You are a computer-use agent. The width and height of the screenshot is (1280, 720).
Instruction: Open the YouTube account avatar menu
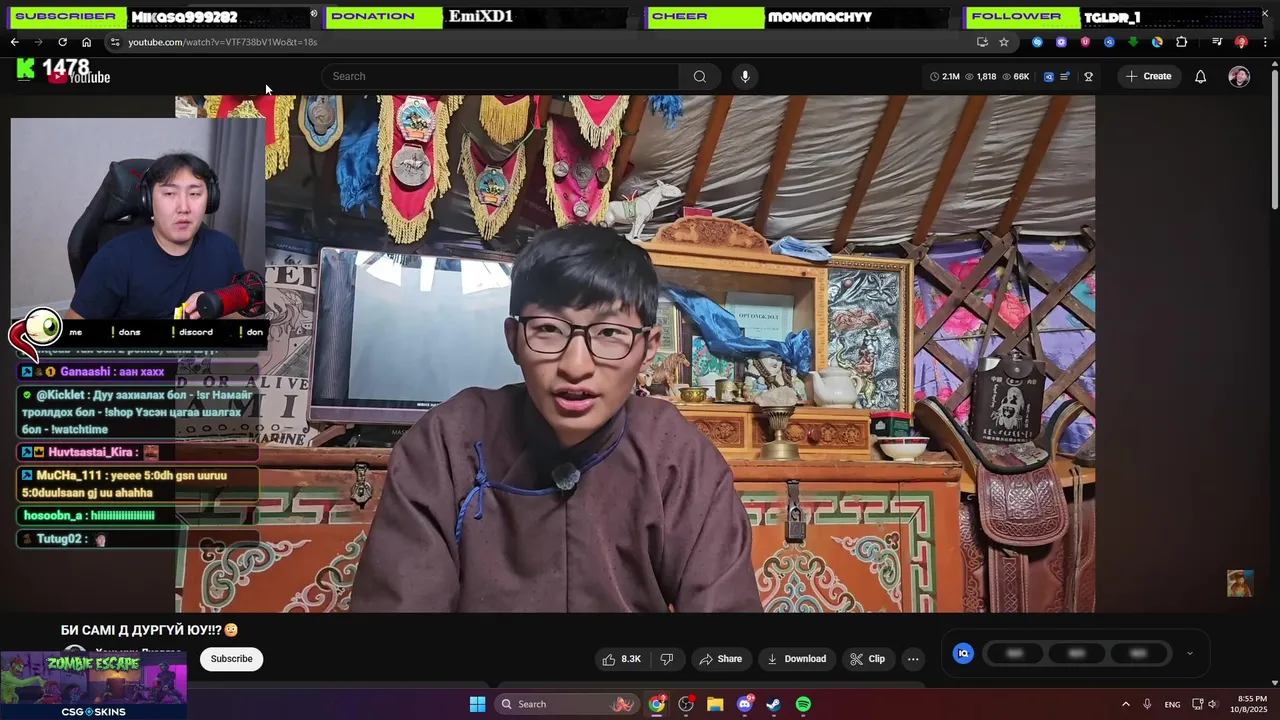[x=1239, y=77]
